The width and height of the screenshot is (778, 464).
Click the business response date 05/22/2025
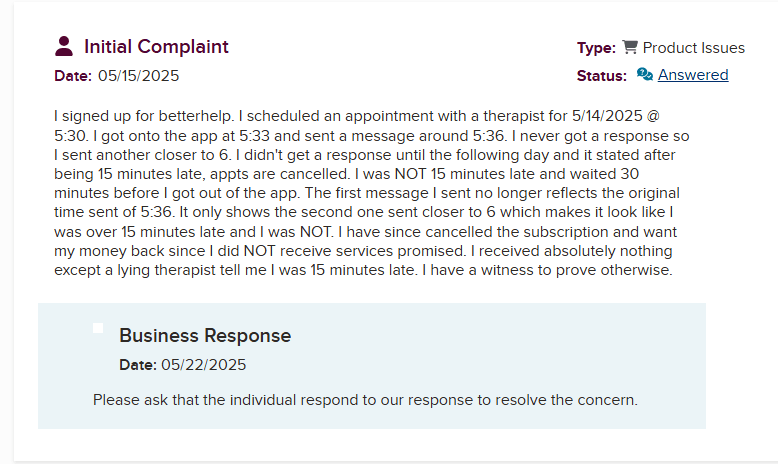point(204,365)
